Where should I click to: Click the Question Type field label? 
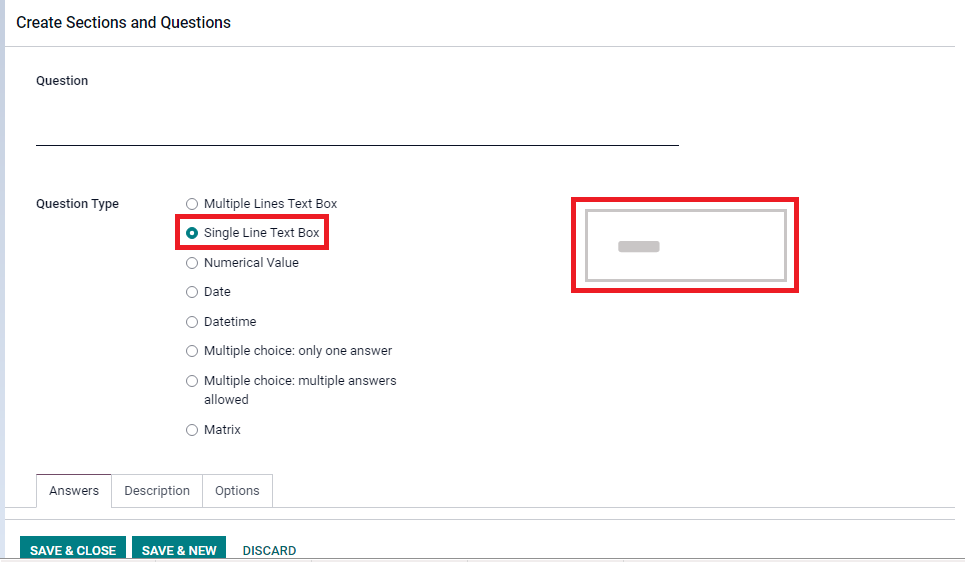pos(77,204)
